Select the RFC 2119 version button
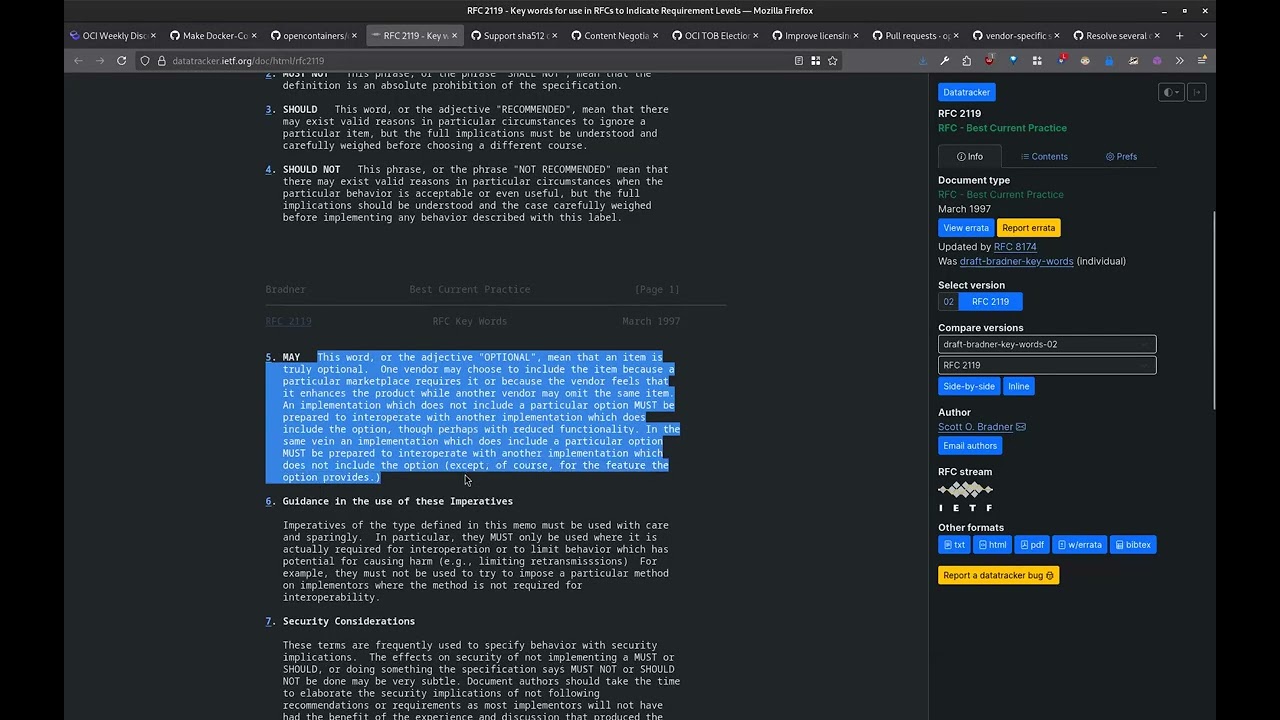The image size is (1280, 720). tap(990, 302)
